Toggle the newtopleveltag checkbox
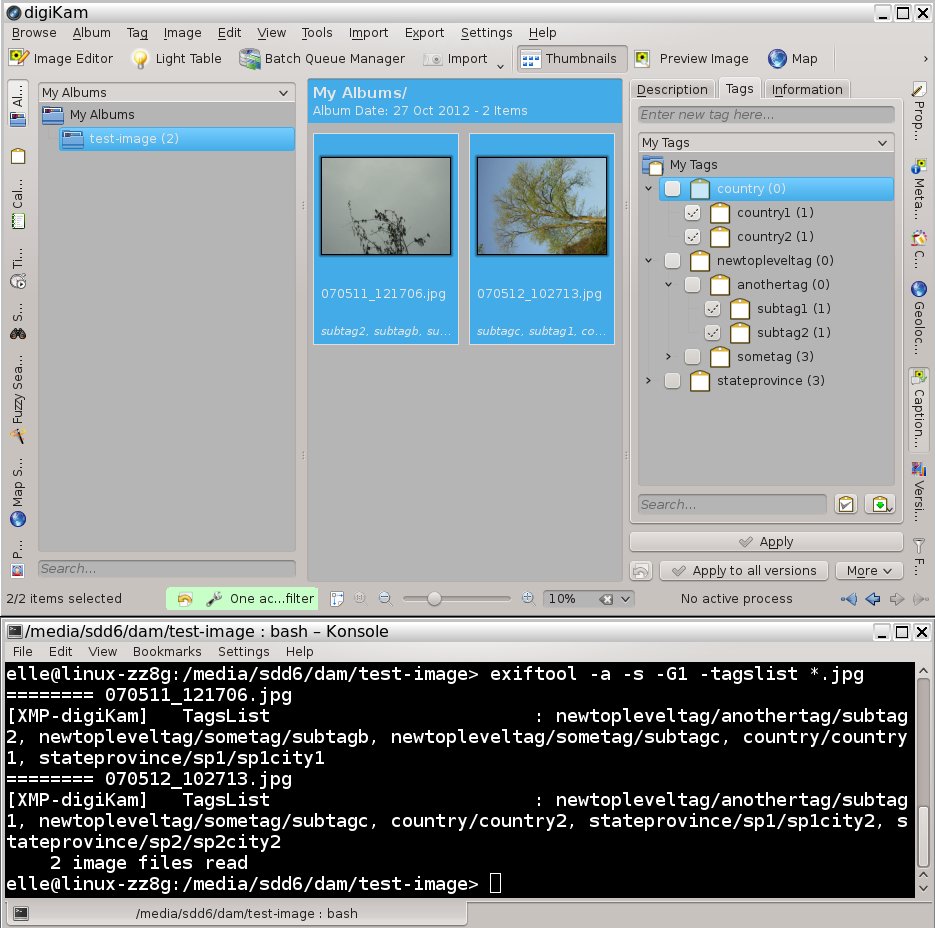This screenshot has width=935, height=928. pyautogui.click(x=673, y=261)
